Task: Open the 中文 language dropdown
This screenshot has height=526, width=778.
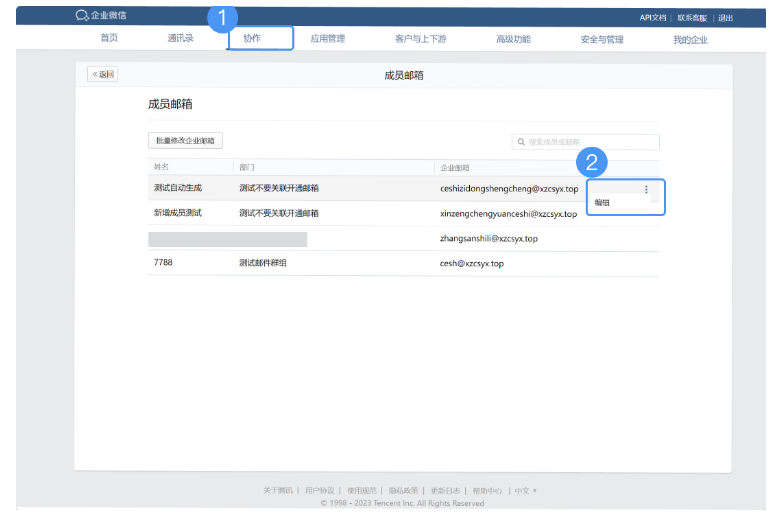Action: [x=526, y=490]
